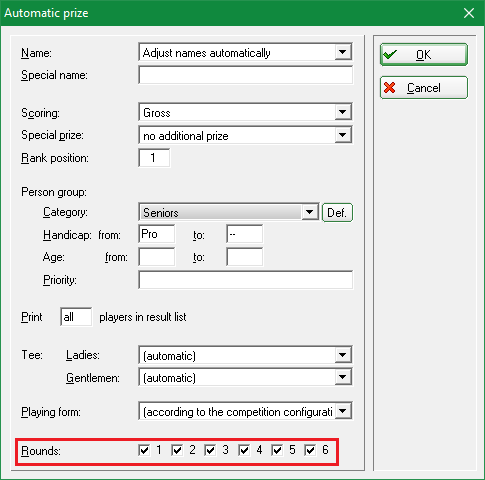Click the Special name text field
The image size is (485, 480).
pos(246,75)
